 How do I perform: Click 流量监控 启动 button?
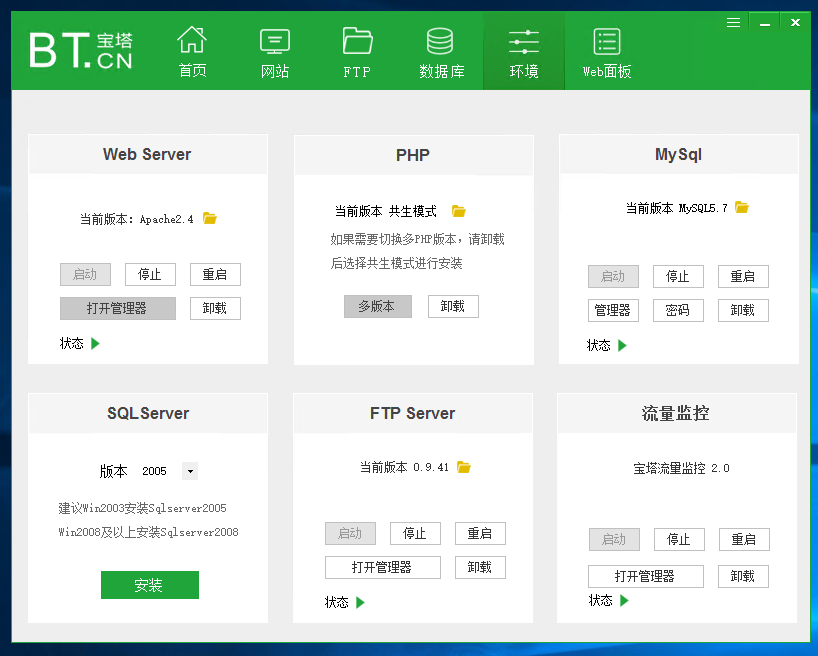pyautogui.click(x=614, y=540)
